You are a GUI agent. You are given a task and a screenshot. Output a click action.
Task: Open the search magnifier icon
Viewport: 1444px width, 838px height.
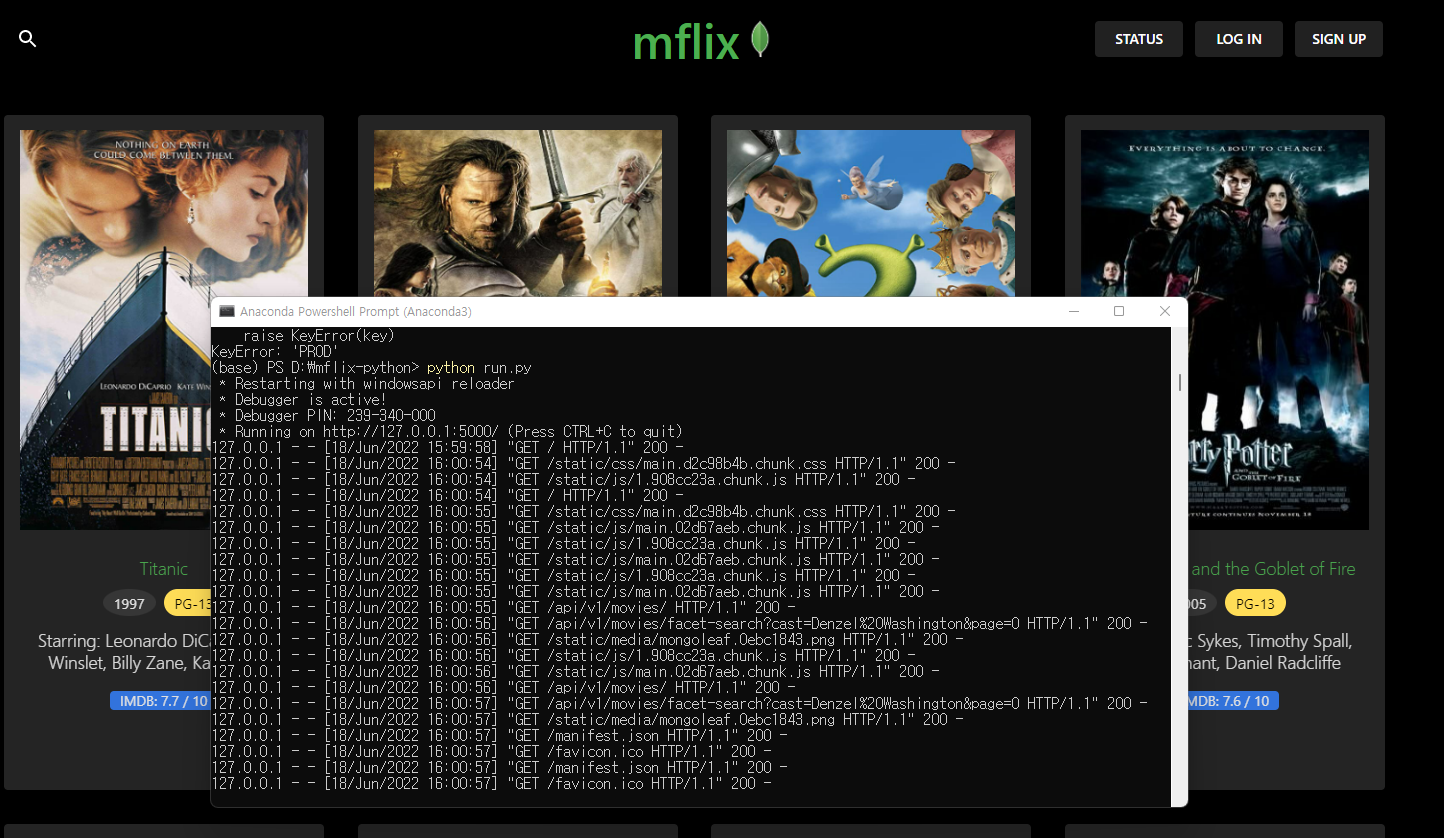pyautogui.click(x=28, y=39)
